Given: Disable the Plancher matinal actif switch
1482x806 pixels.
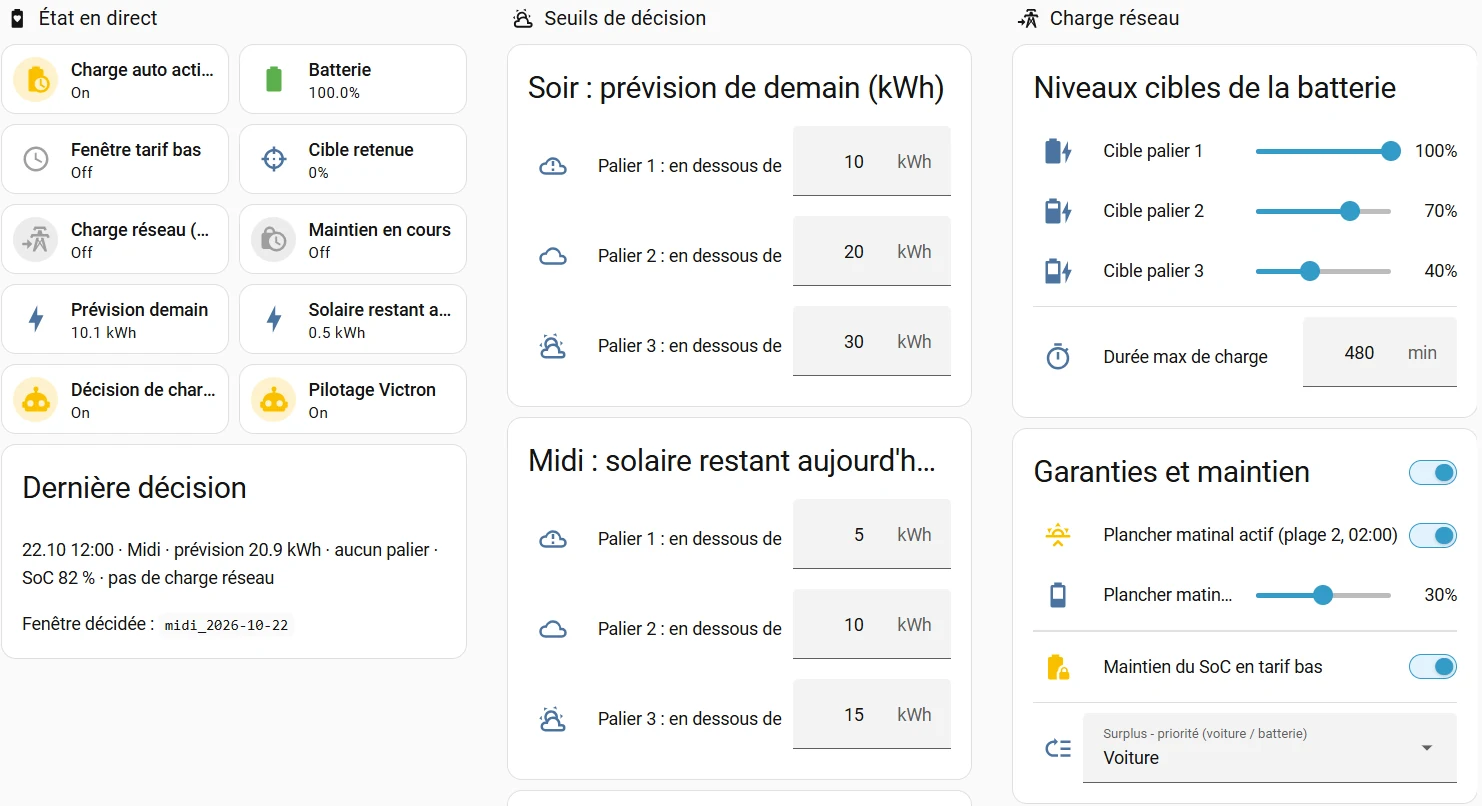Looking at the screenshot, I should (1433, 536).
